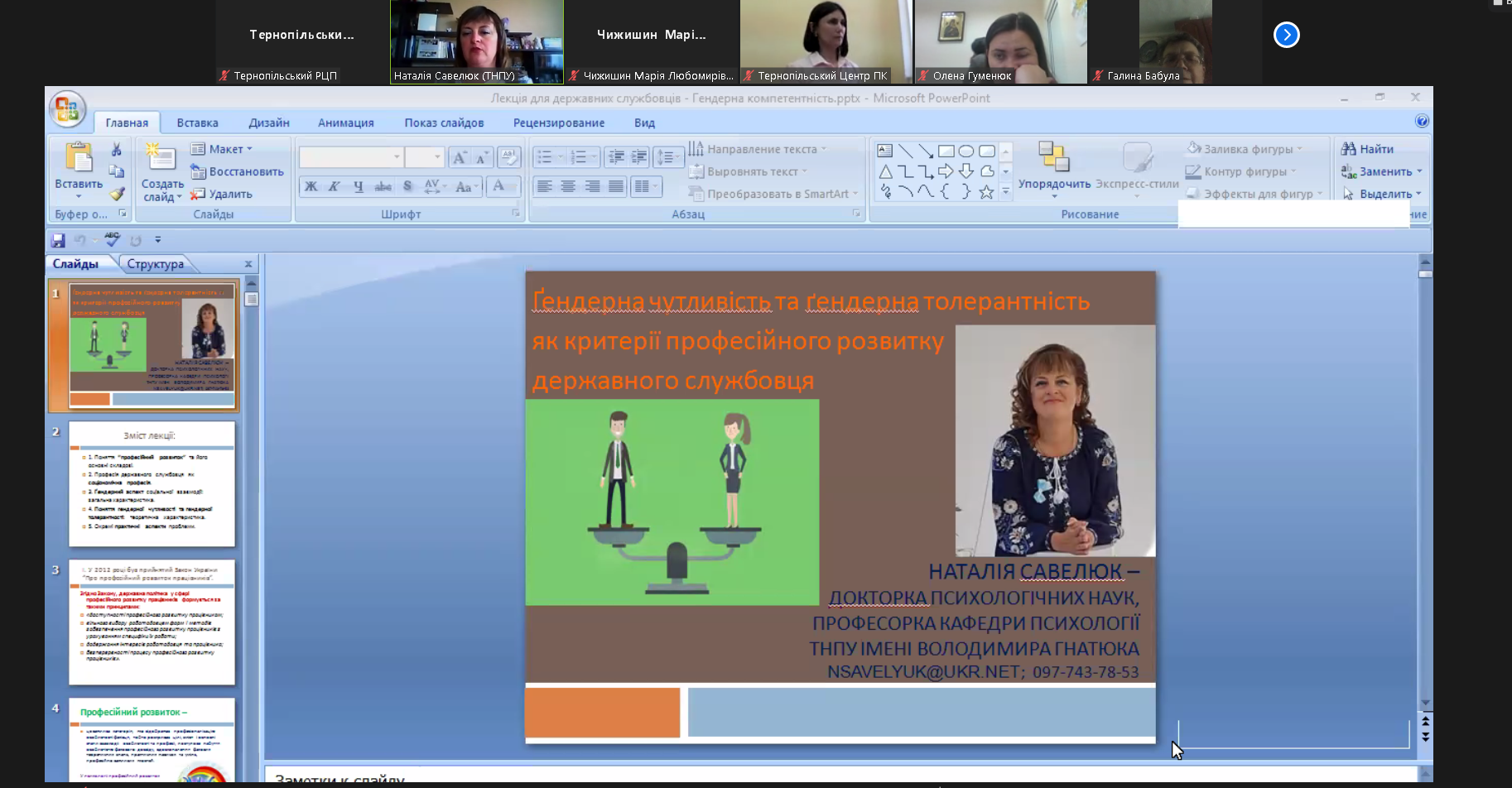Select slide 3 thumbnail
Screen dimensions: 1512x788
point(152,622)
